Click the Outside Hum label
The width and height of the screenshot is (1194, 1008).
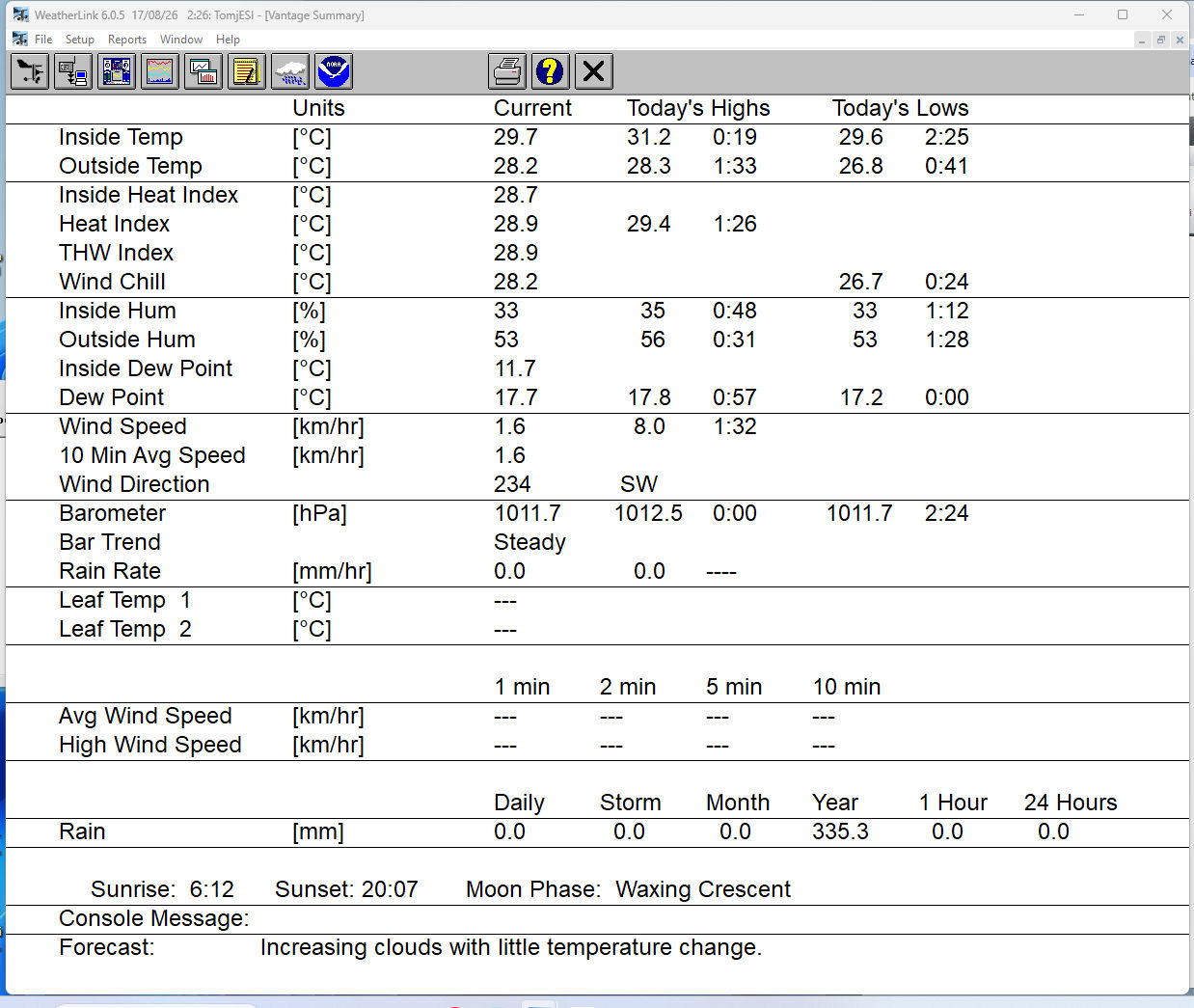pos(127,340)
